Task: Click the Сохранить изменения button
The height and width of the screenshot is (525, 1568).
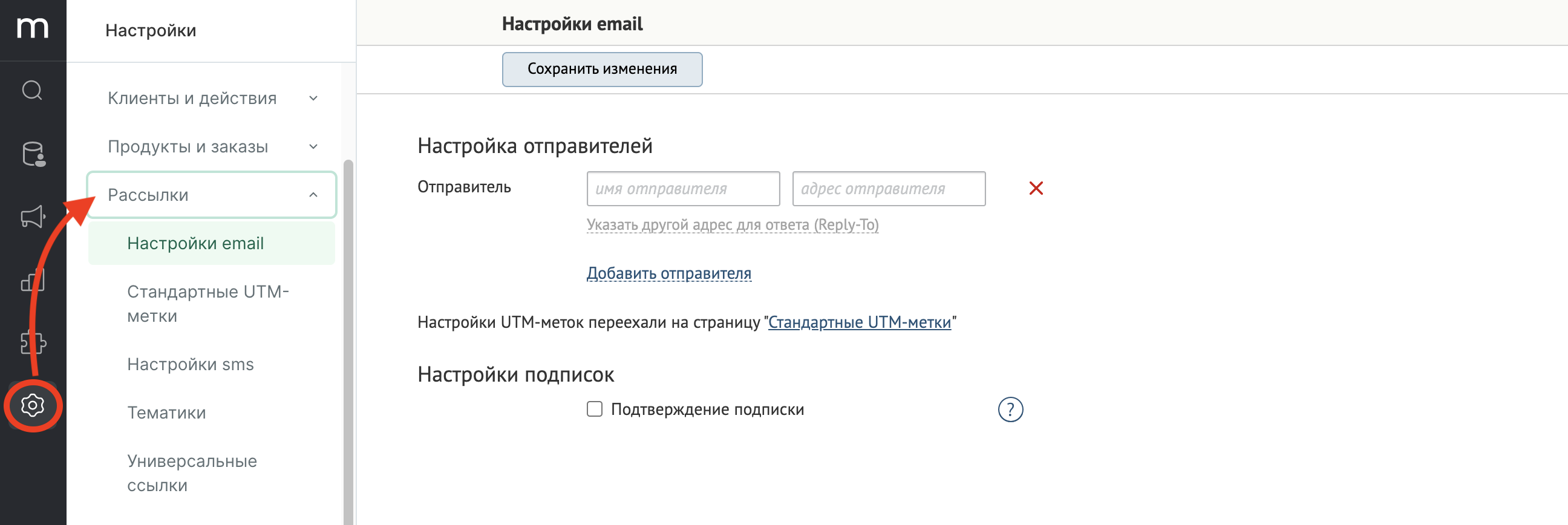Action: coord(602,70)
